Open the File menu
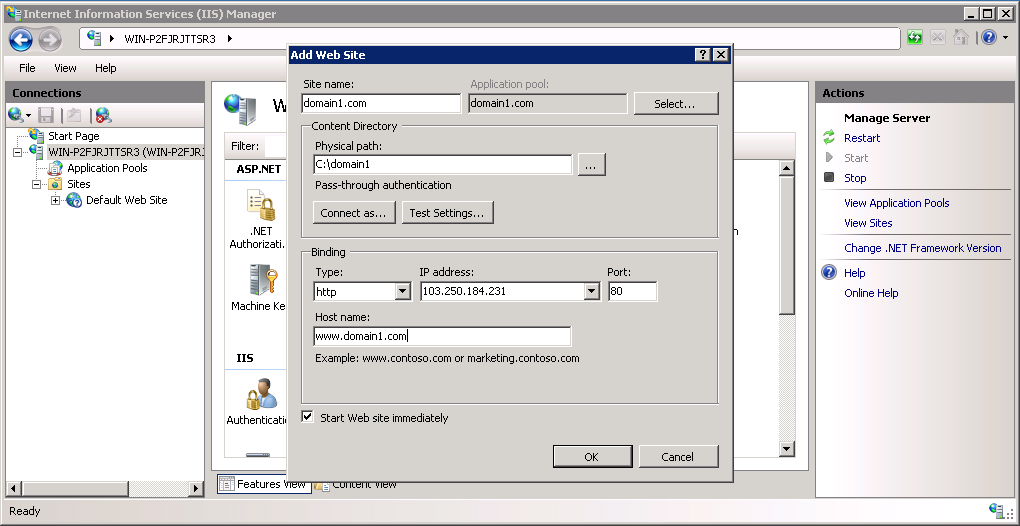 tap(27, 68)
